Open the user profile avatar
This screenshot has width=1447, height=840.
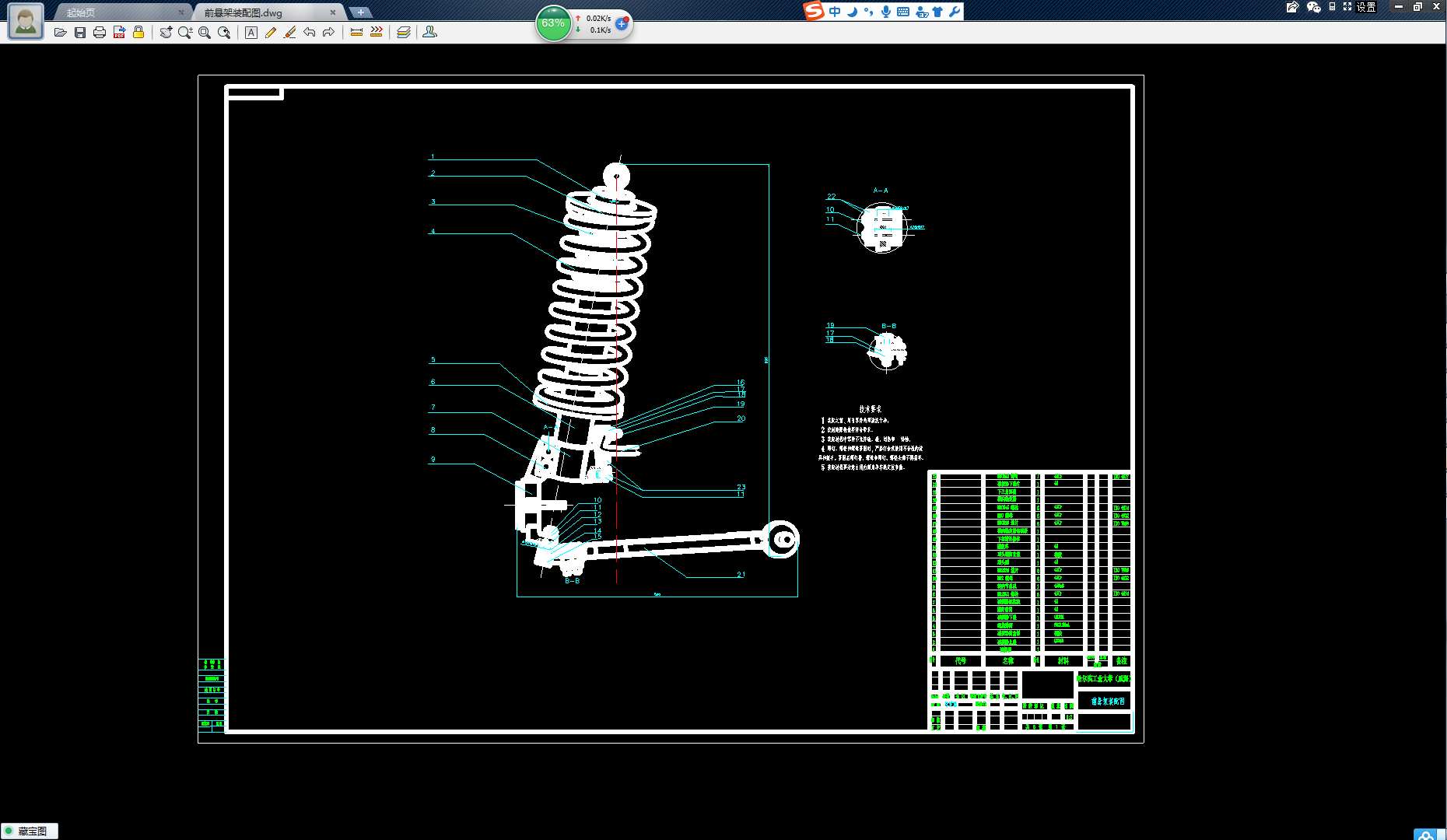coord(26,21)
